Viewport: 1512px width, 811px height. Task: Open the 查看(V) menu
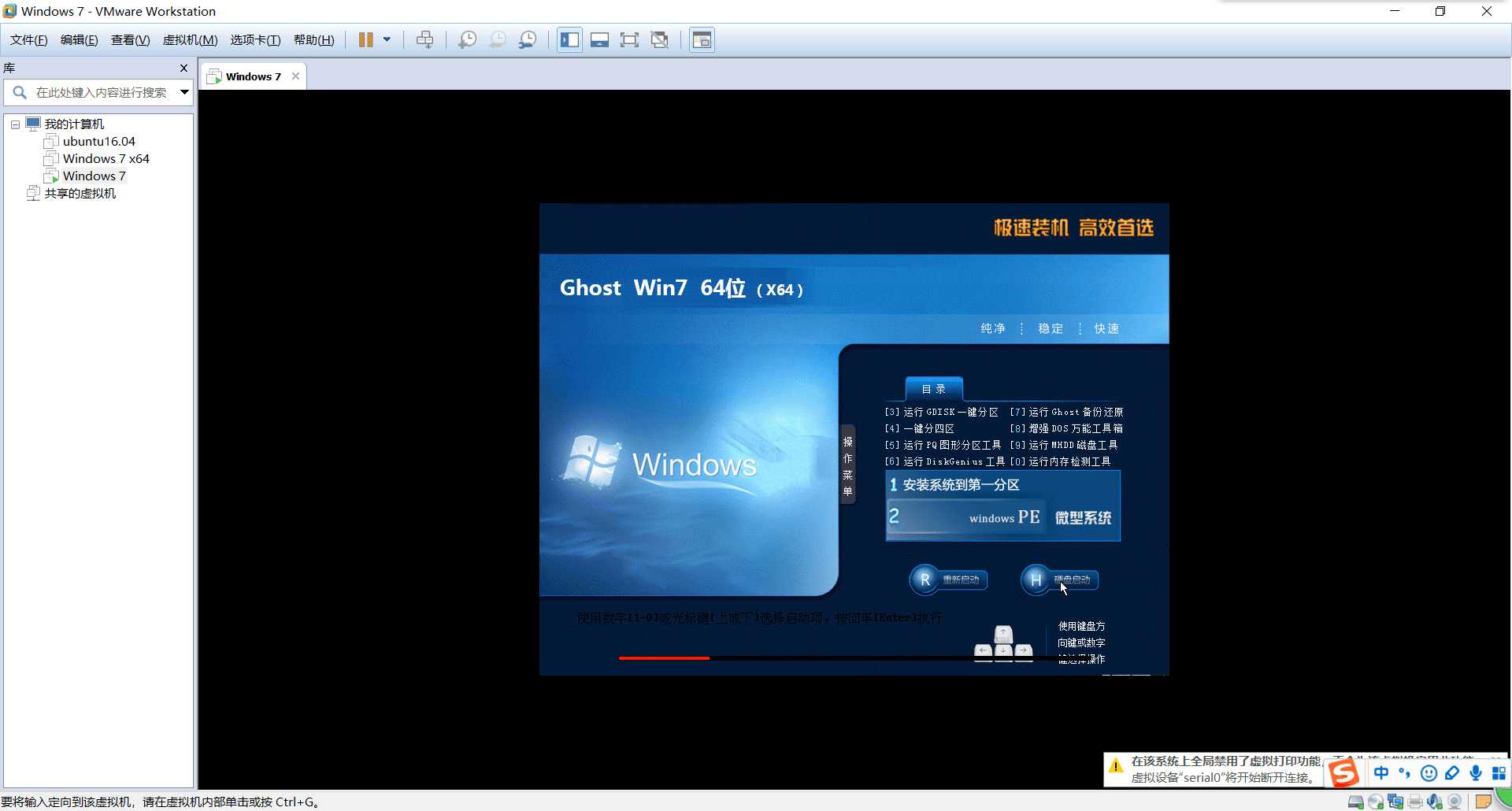130,40
